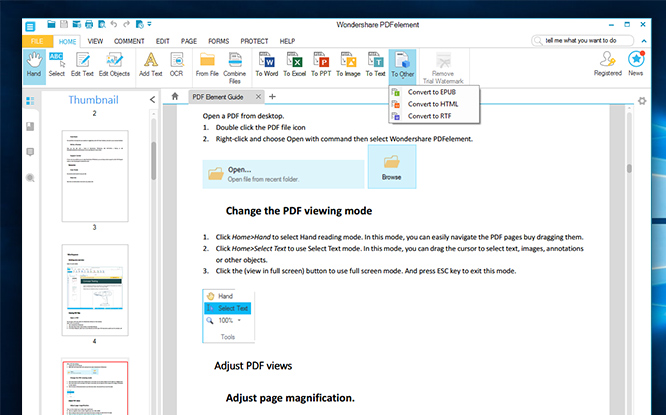Click the Browse image in the document
The height and width of the screenshot is (415, 666).
point(392,167)
